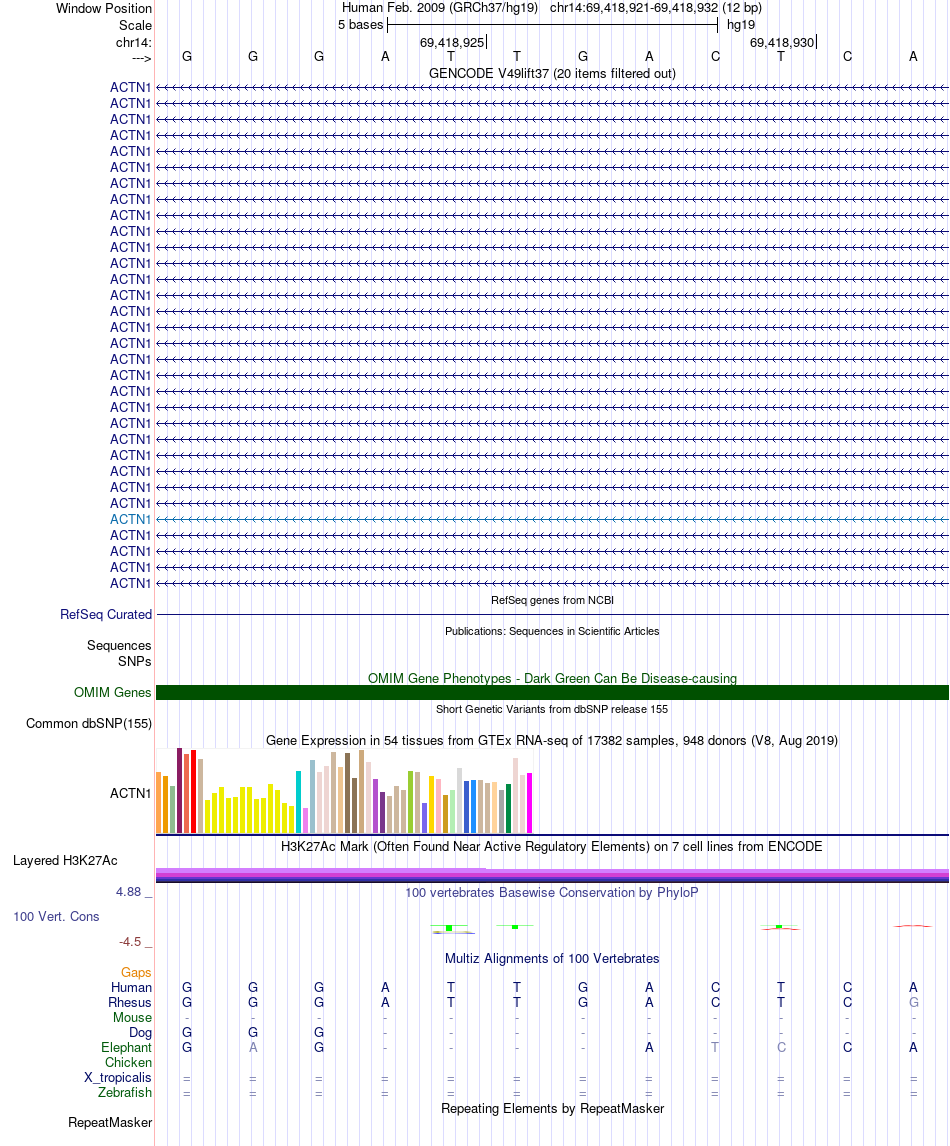This screenshot has height=1146, width=950.
Task: Open H3K27Ac Mark ENCODE track title
Action: coord(552,846)
